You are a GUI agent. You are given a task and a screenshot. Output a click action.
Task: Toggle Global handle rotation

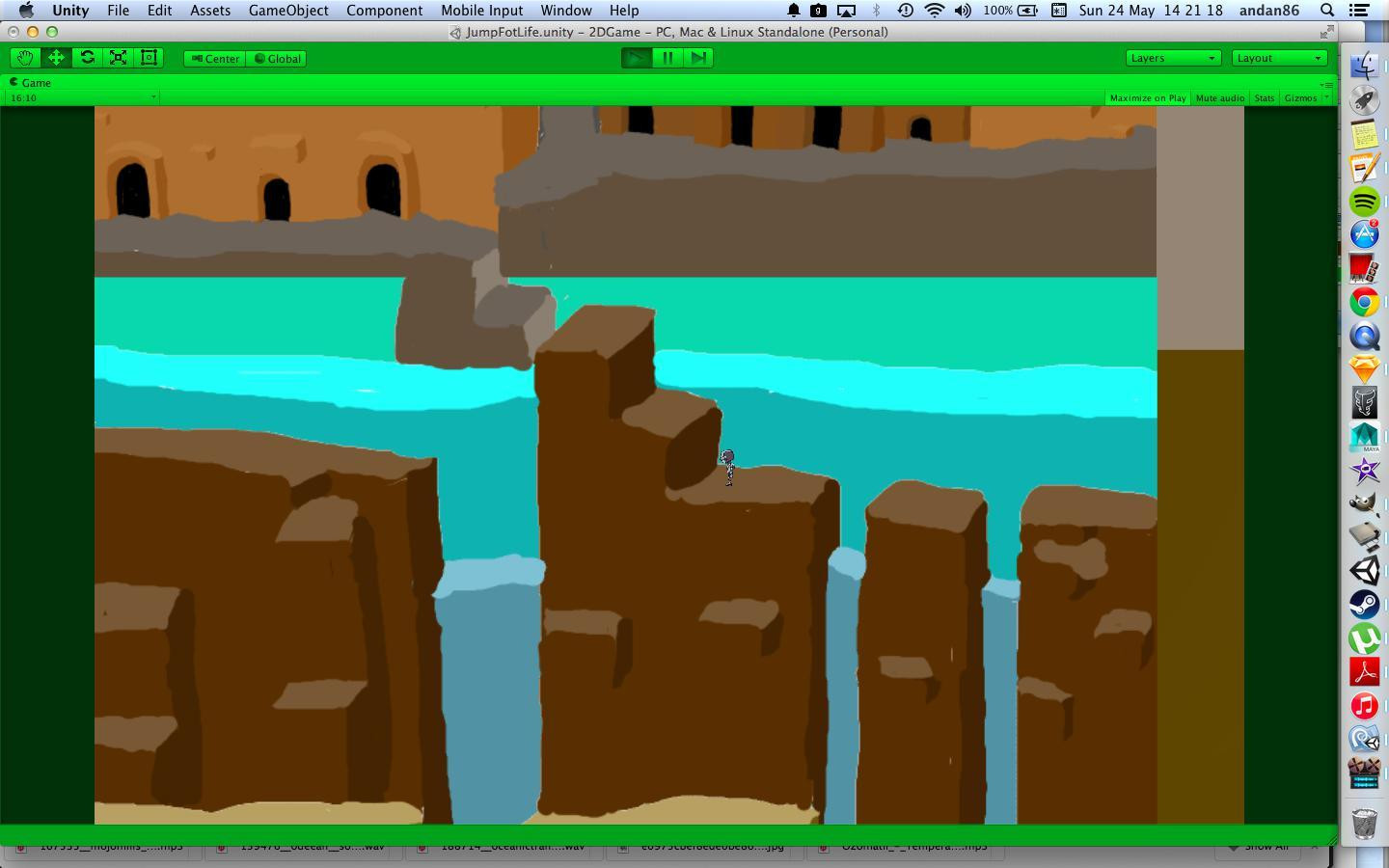tap(277, 59)
